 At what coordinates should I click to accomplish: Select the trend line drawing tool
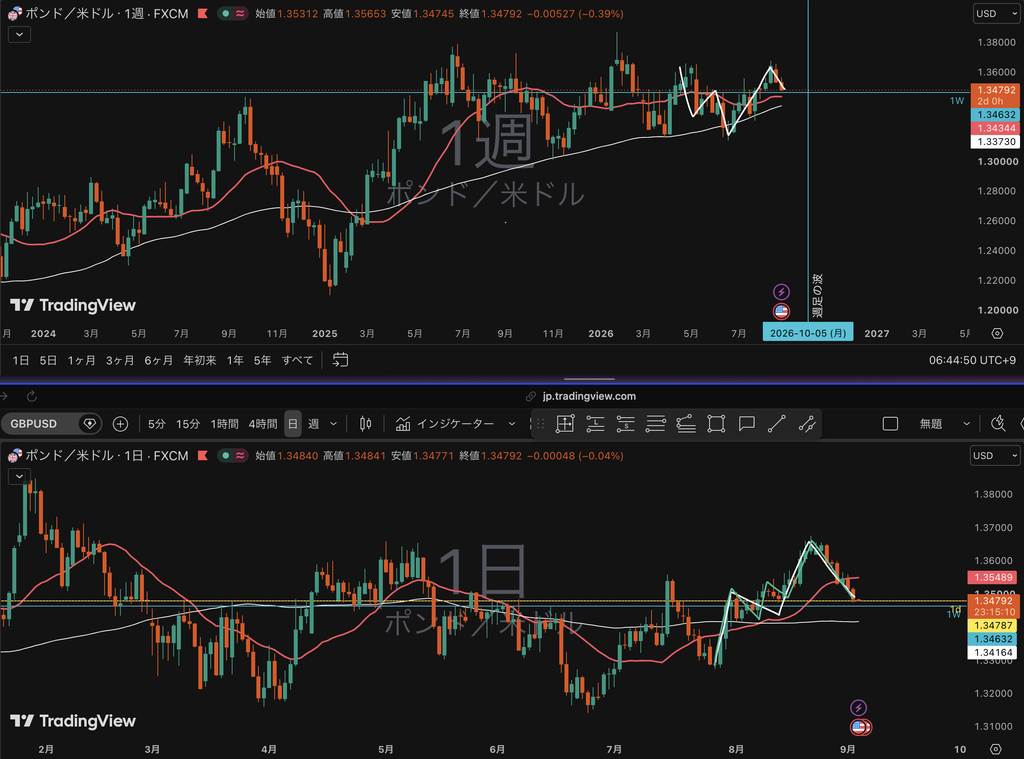click(776, 424)
